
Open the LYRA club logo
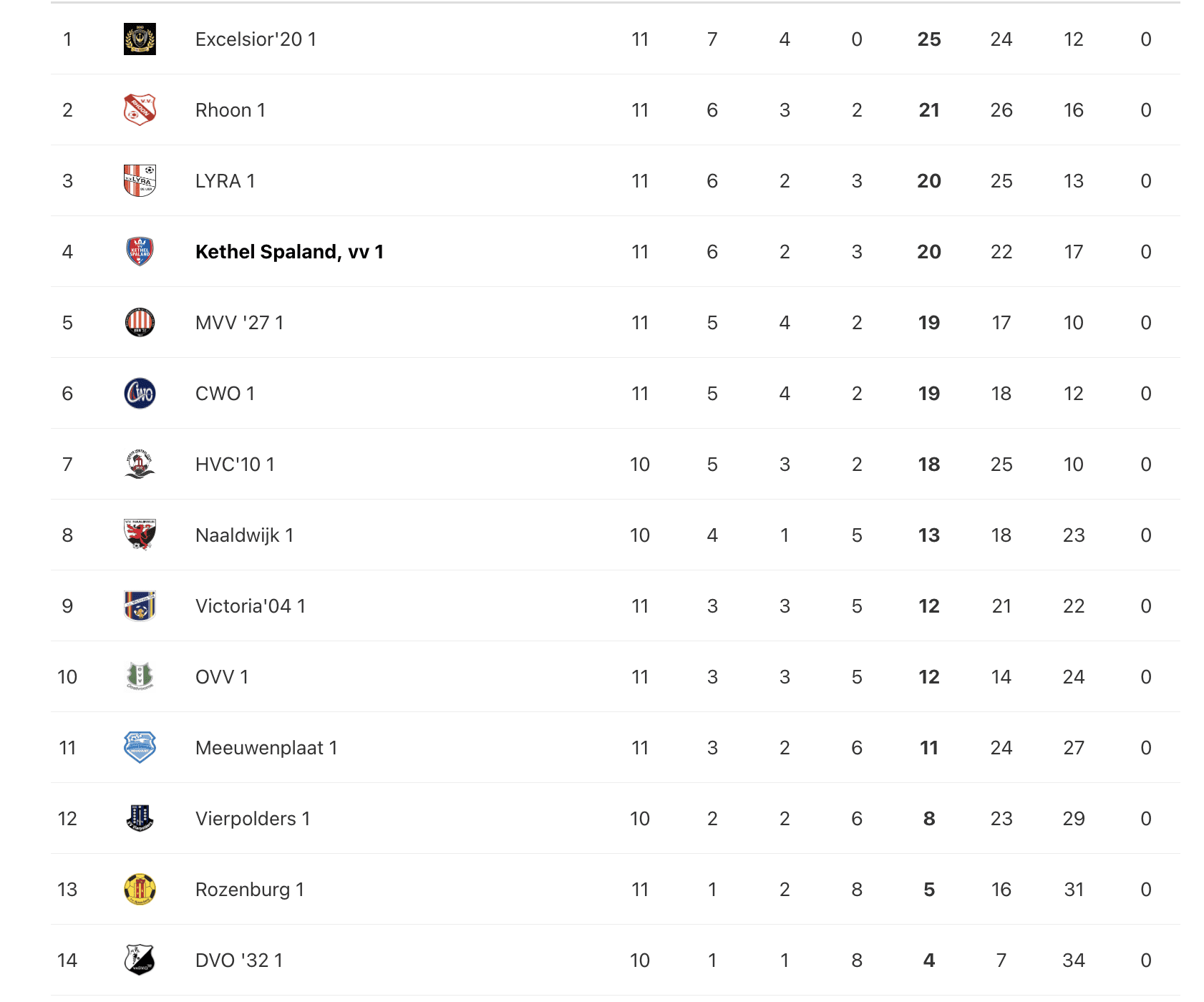tap(140, 181)
